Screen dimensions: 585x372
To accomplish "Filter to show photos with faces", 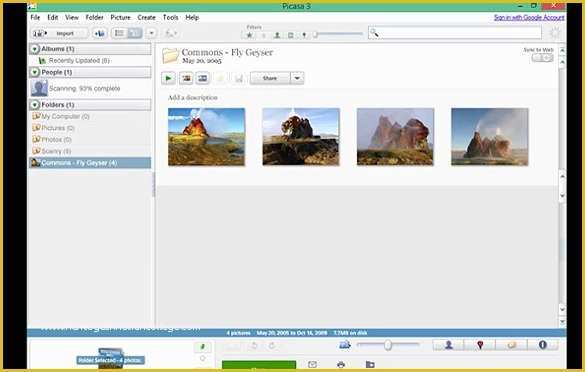I will 277,35.
